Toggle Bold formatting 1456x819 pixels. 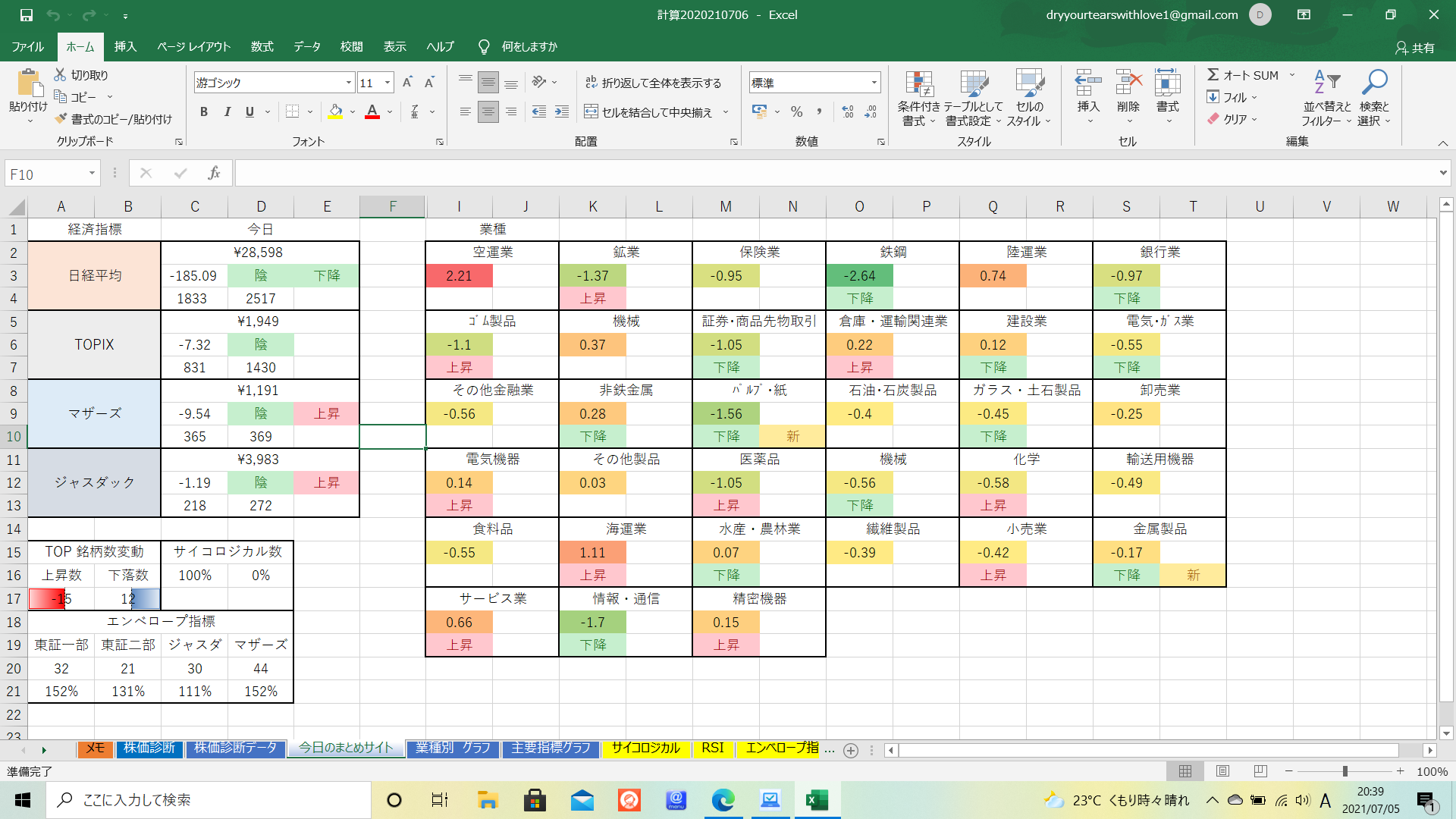point(203,112)
